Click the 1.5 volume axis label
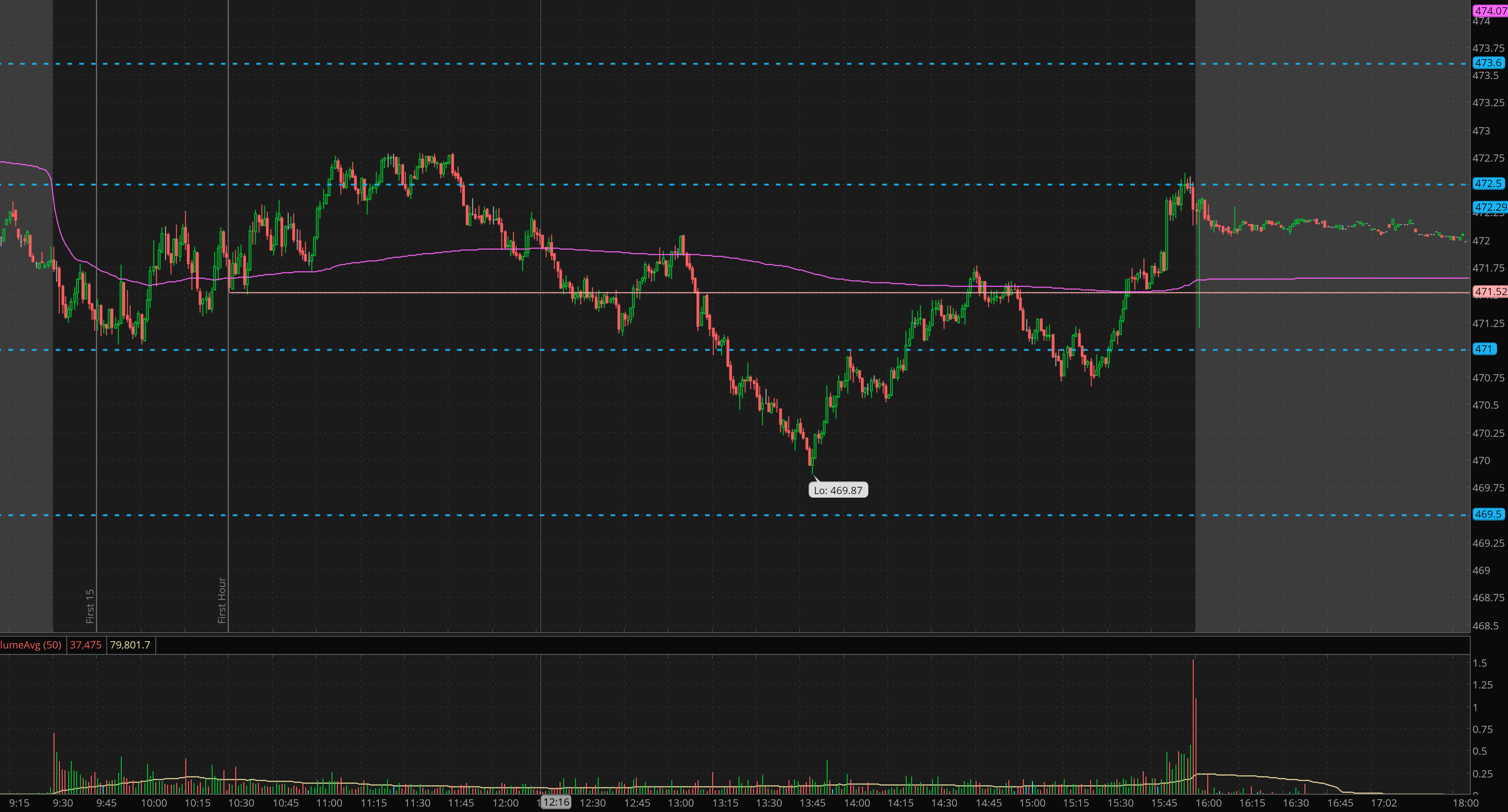The height and width of the screenshot is (812, 1508). [1479, 663]
